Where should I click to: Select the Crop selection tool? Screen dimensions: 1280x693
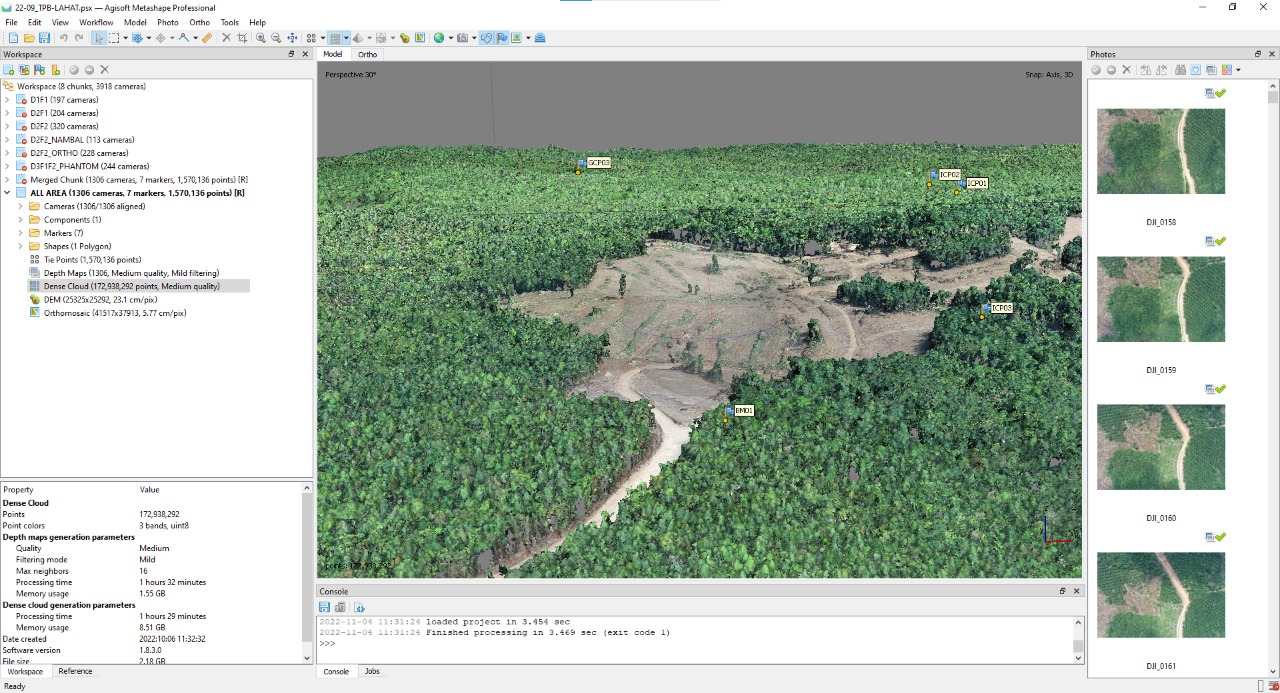click(242, 38)
